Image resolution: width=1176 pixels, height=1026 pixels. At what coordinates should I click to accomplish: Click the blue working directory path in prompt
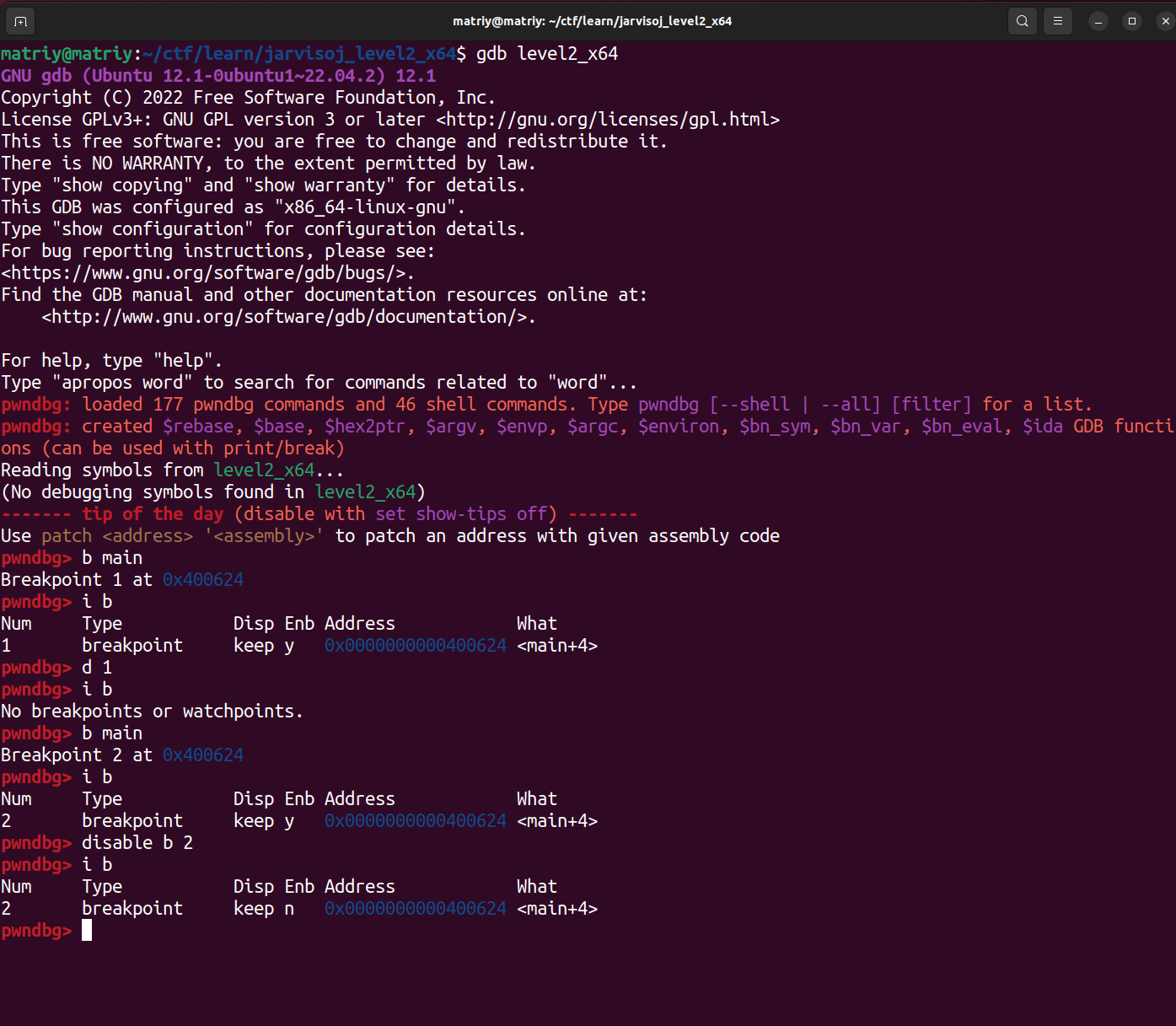coord(299,54)
